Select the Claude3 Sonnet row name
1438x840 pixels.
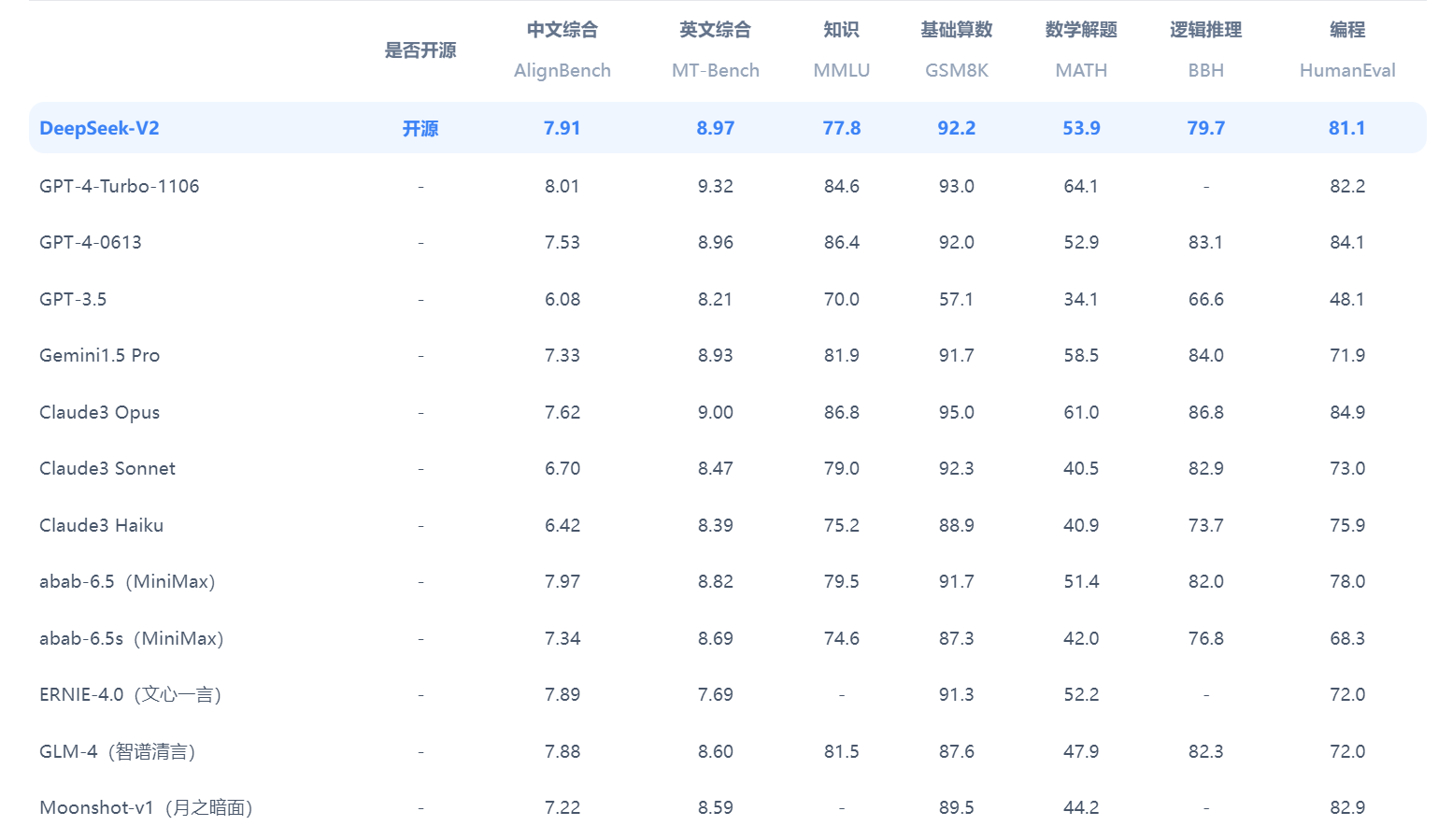(107, 468)
